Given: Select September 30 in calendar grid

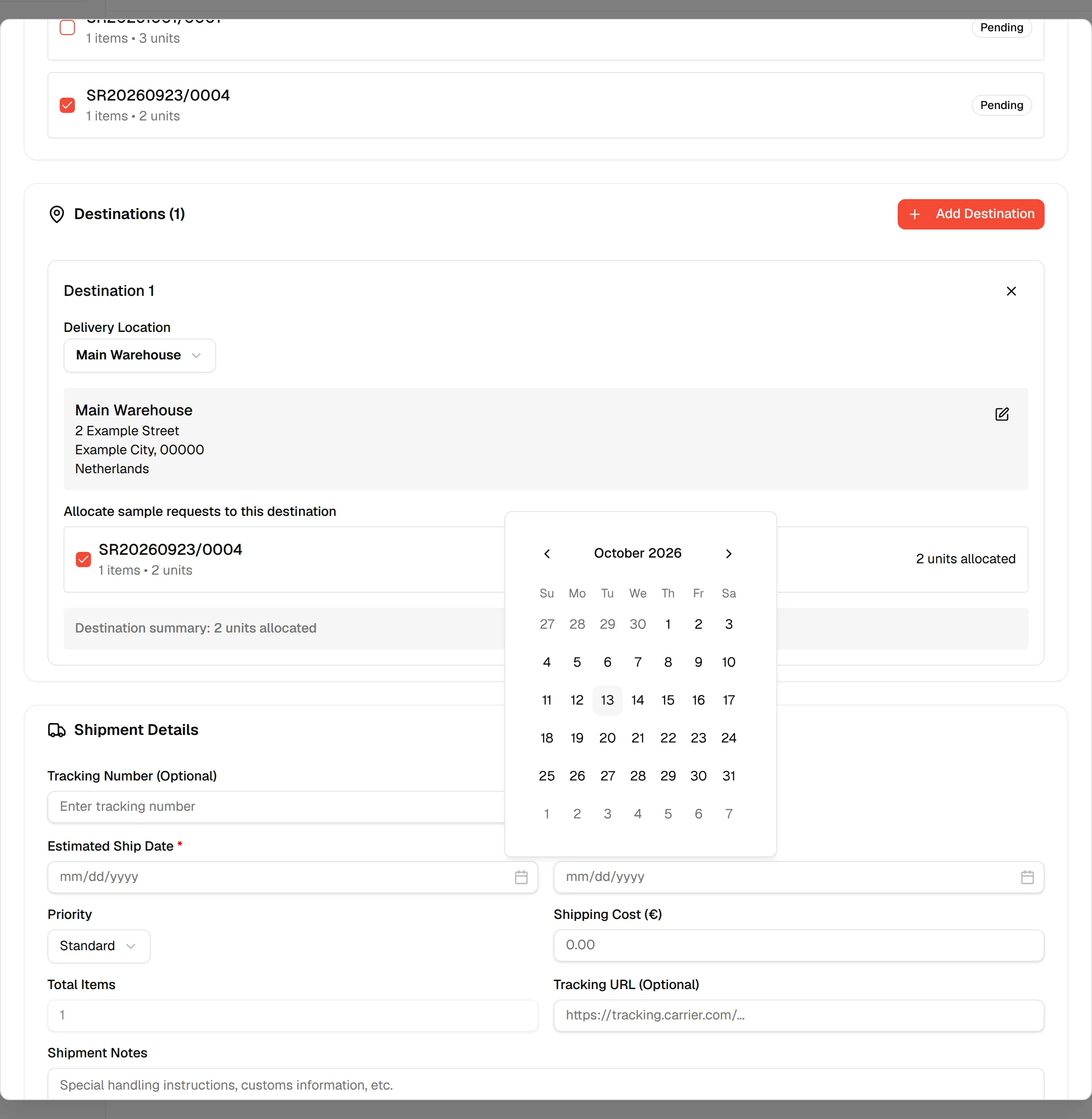Looking at the screenshot, I should click(x=637, y=624).
